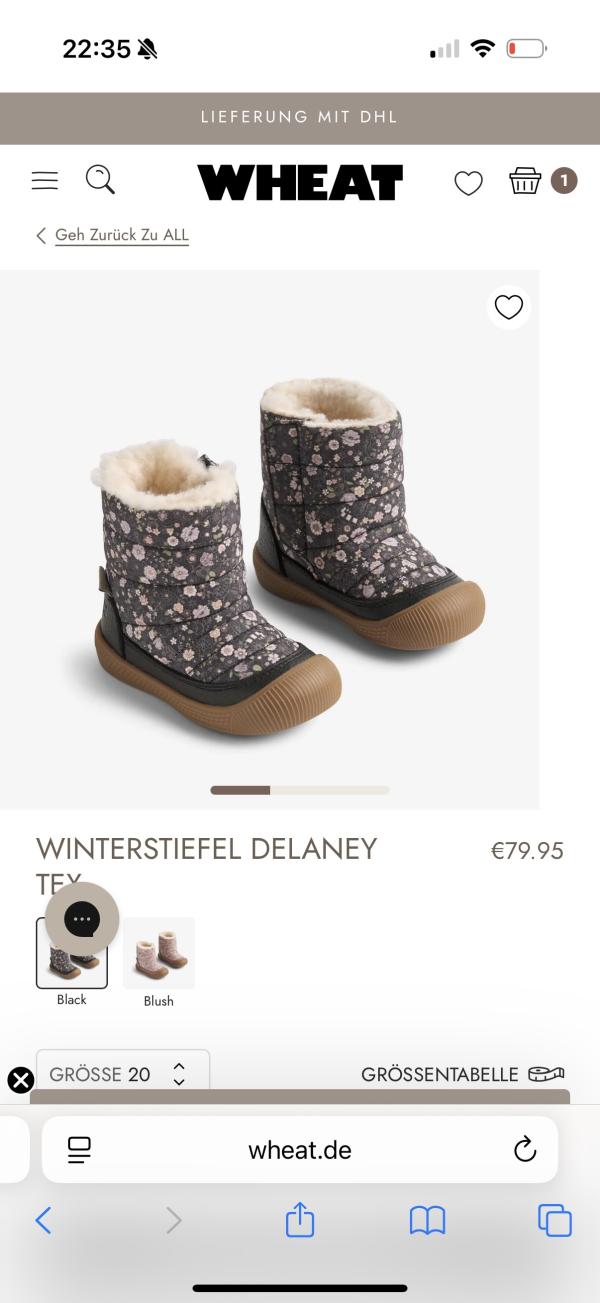Screen dimensions: 600x1303
Task: Open the search magnifier icon
Action: 100,180
